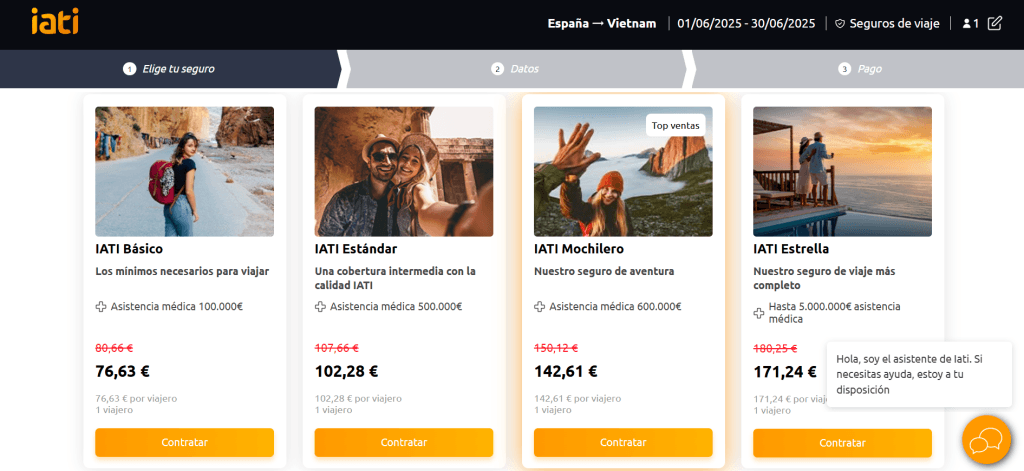This screenshot has width=1024, height=471.
Task: Click the traveler person icon
Action: tap(967, 24)
